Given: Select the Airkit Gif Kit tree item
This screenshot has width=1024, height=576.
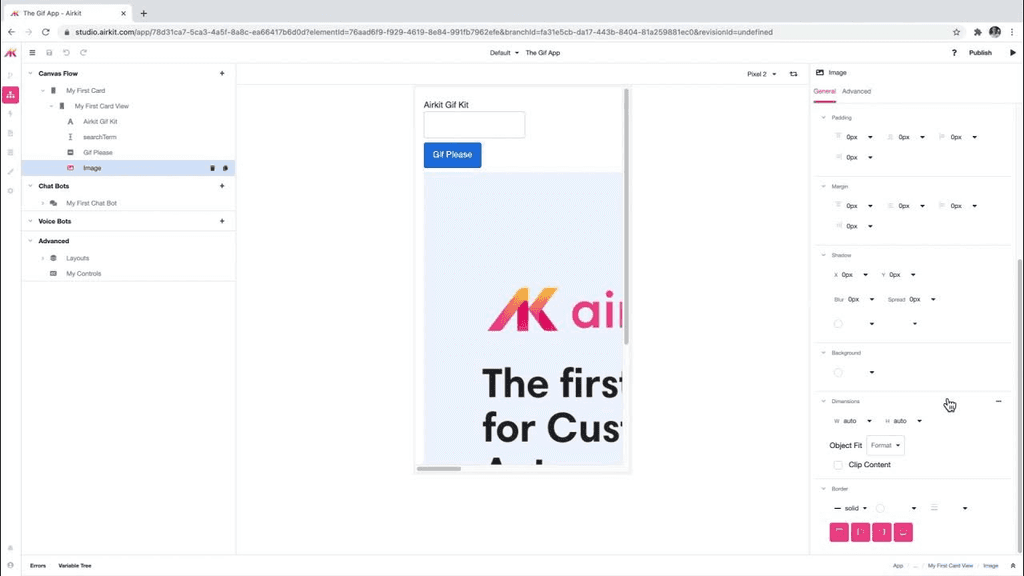Looking at the screenshot, I should point(100,121).
